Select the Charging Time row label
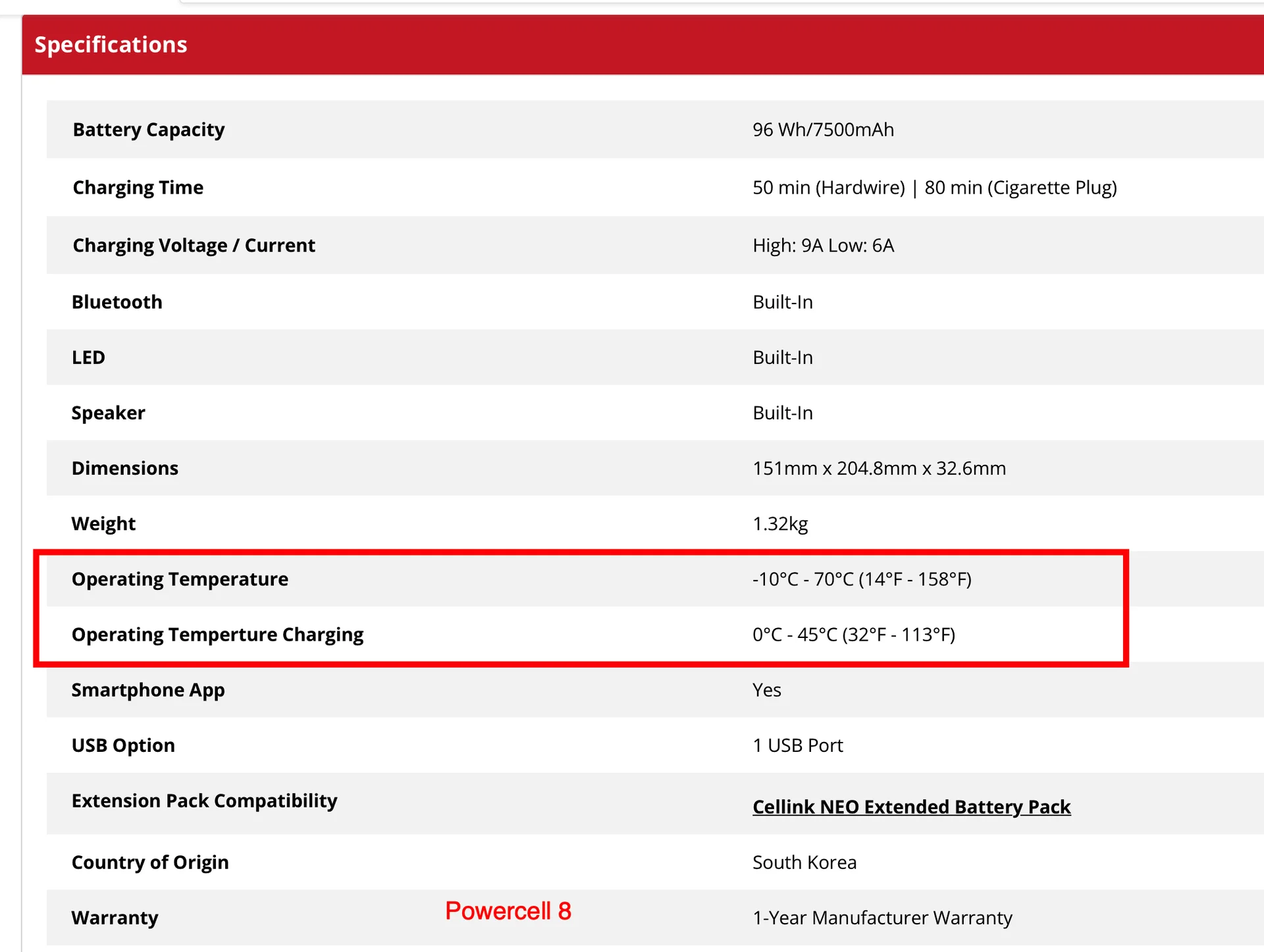The image size is (1264, 952). tap(138, 188)
